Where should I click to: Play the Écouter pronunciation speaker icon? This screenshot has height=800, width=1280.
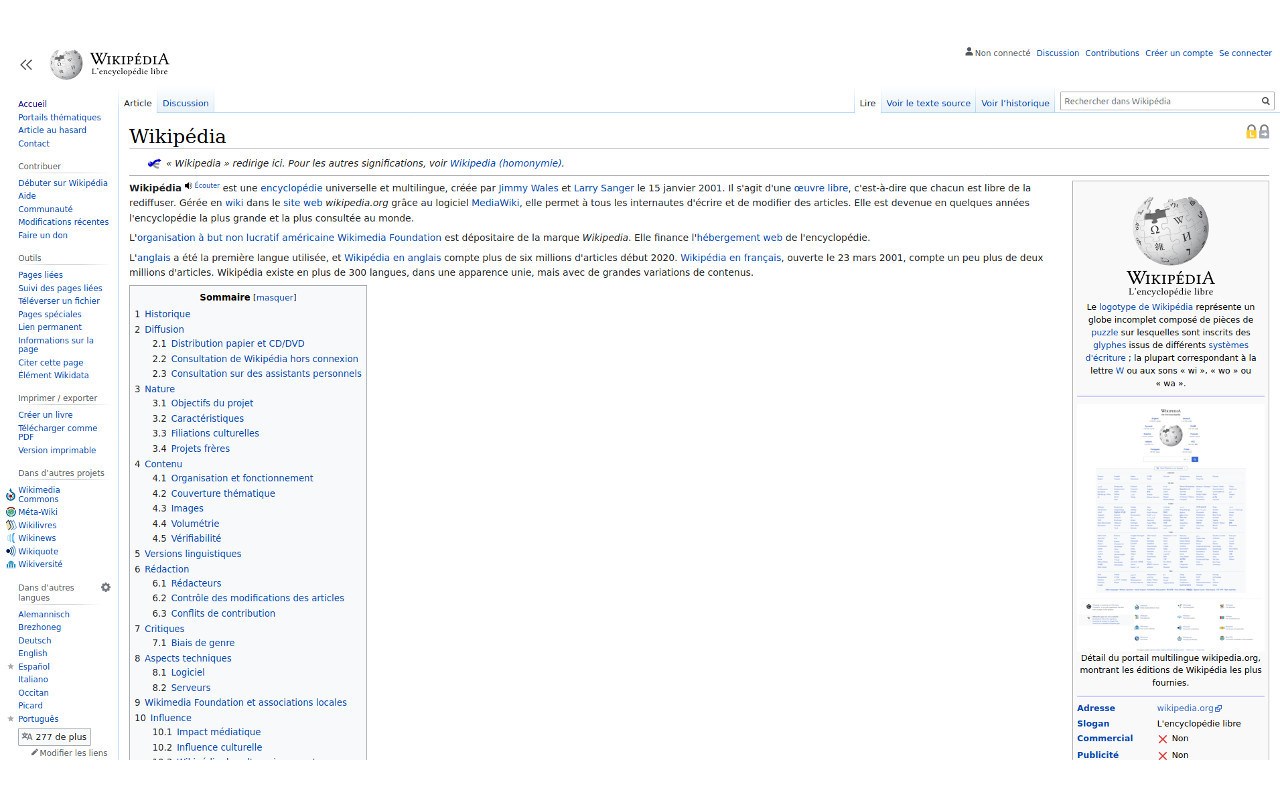click(x=189, y=186)
